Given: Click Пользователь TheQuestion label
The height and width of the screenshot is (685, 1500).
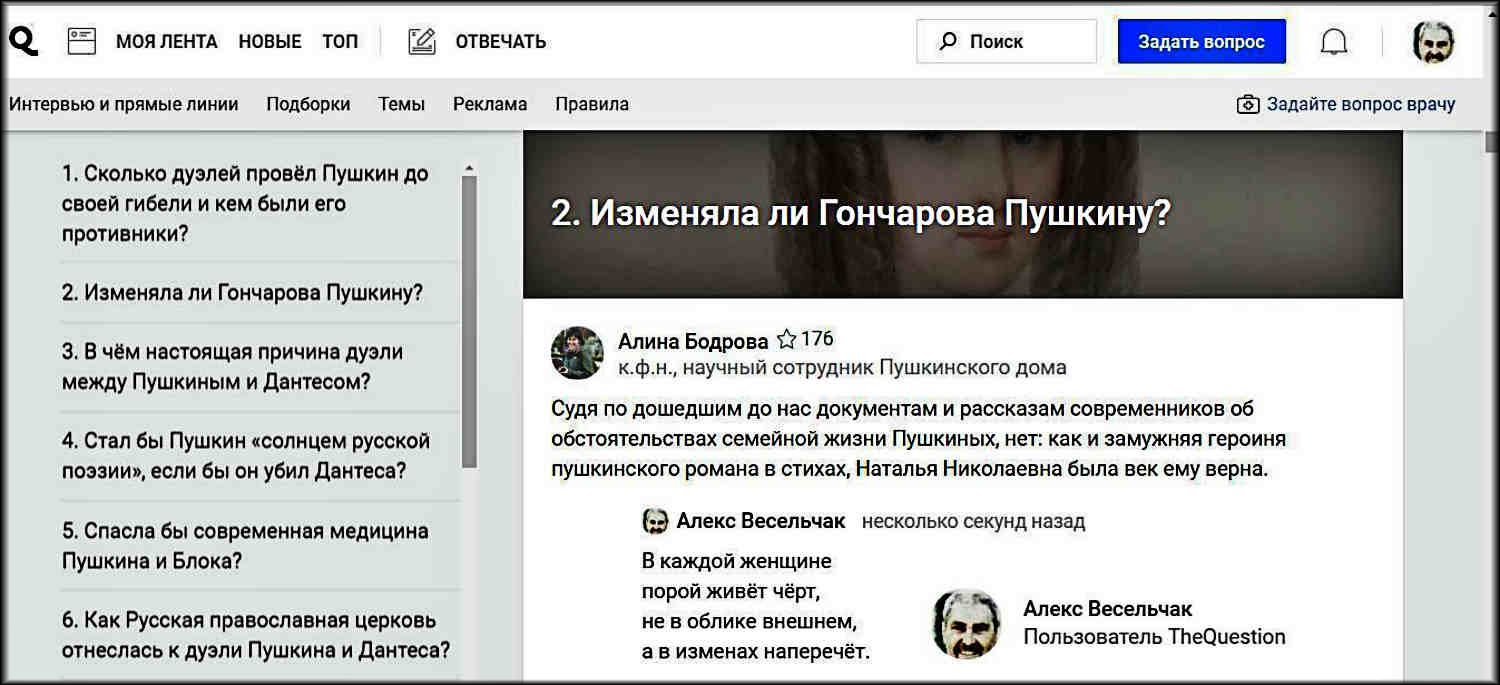Looking at the screenshot, I should (x=1154, y=637).
